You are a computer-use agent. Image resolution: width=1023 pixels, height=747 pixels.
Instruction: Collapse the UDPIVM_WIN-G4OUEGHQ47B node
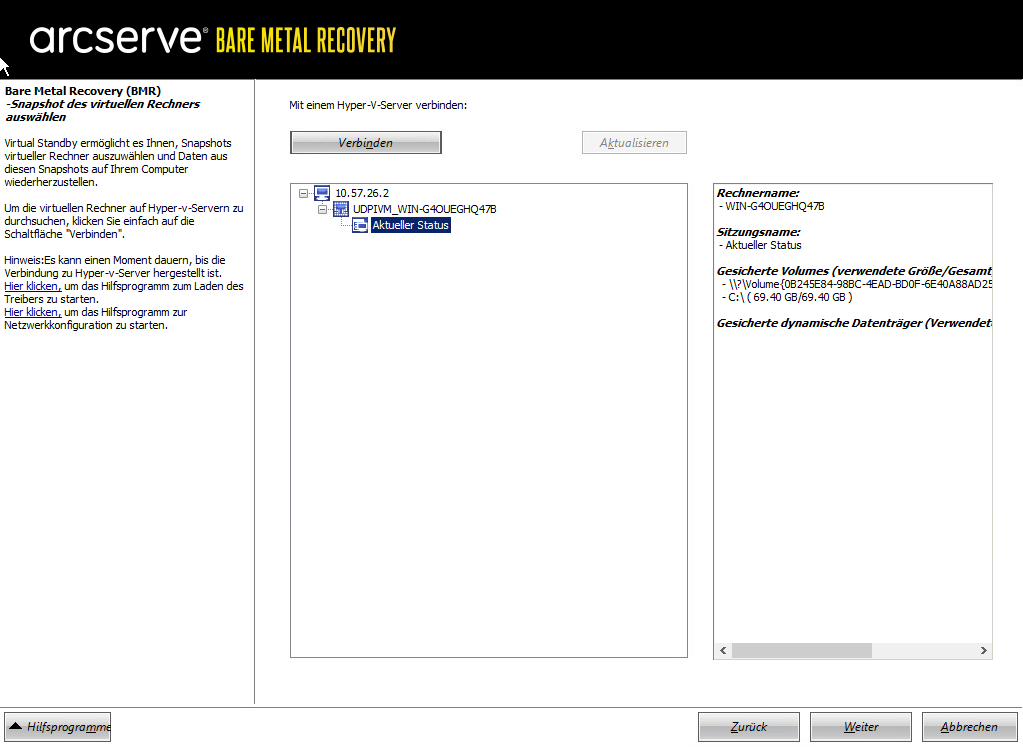322,209
